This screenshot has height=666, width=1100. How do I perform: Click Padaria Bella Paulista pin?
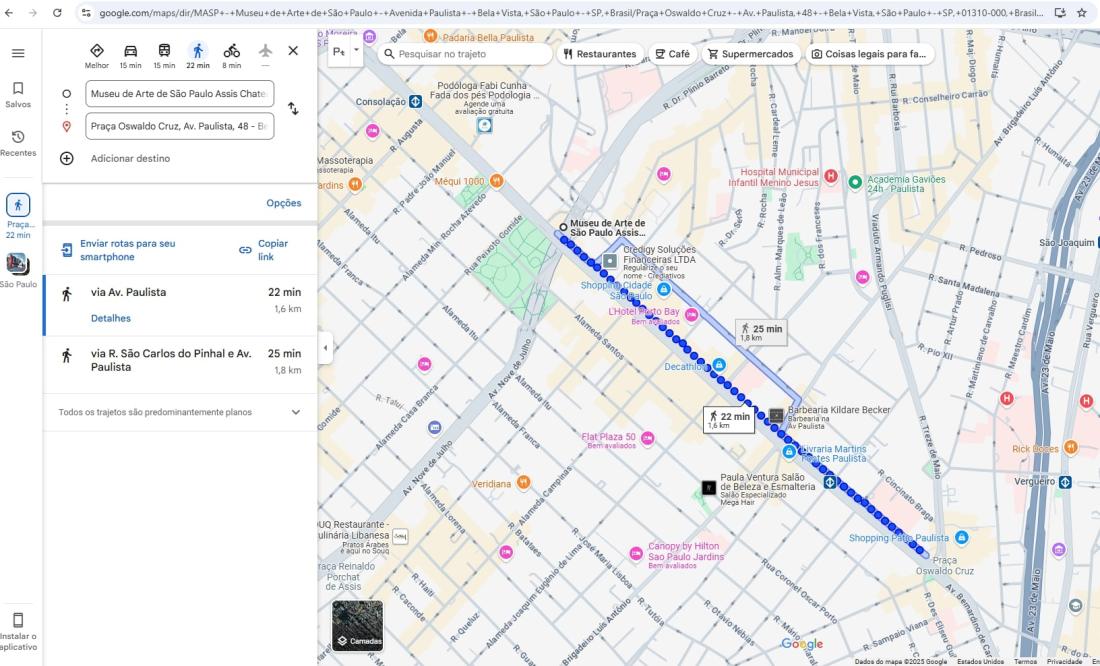point(431,36)
